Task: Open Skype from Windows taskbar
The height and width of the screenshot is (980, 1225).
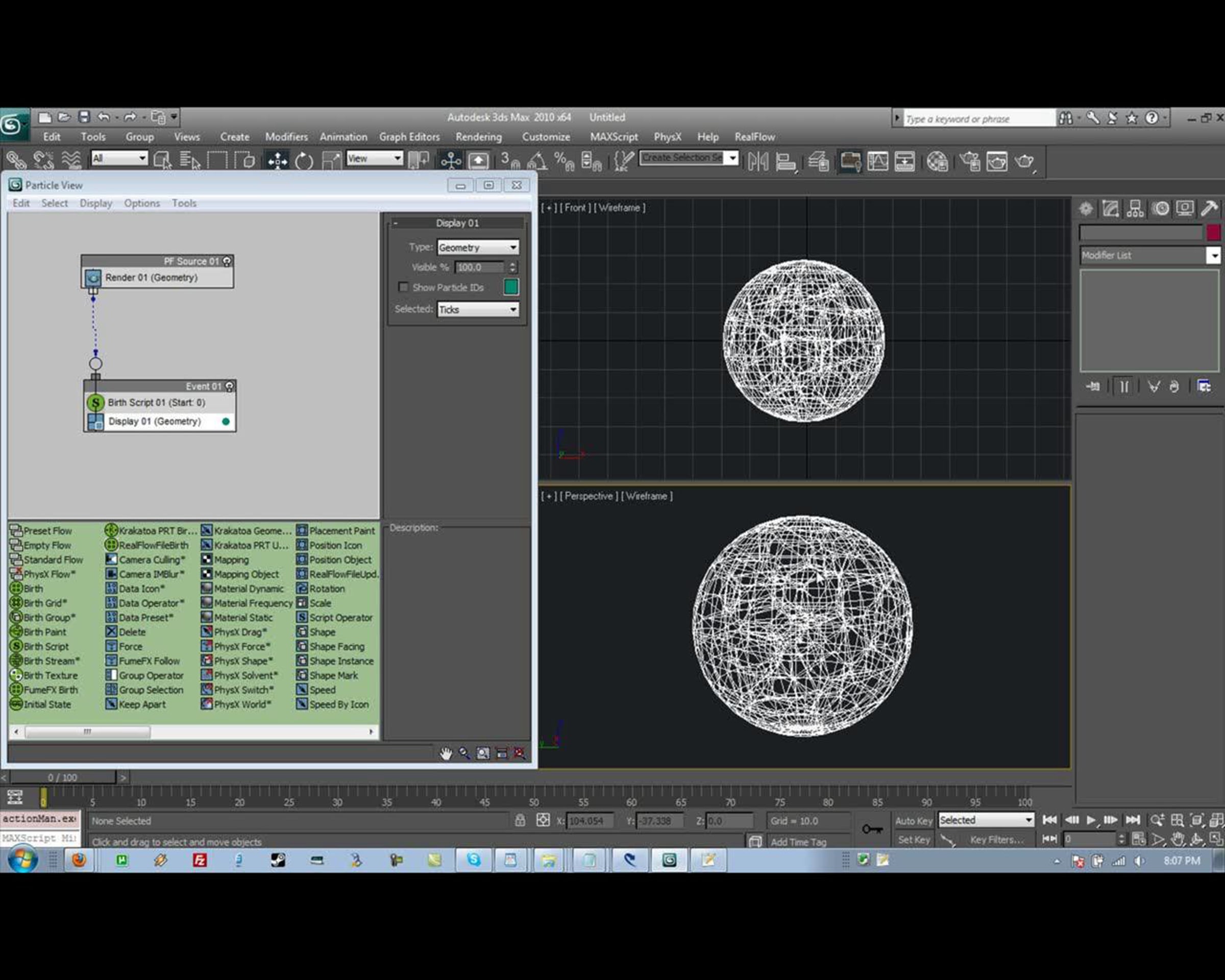Action: coord(473,860)
